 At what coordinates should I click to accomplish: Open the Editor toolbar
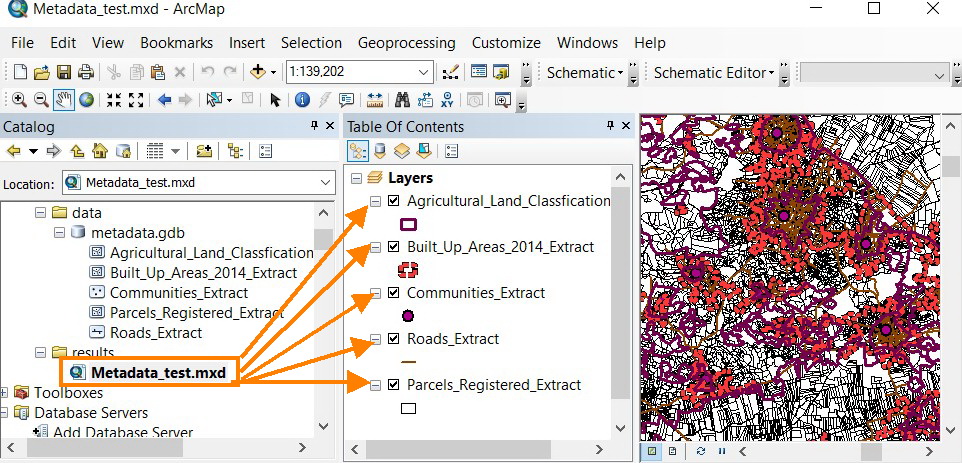pyautogui.click(x=450, y=72)
